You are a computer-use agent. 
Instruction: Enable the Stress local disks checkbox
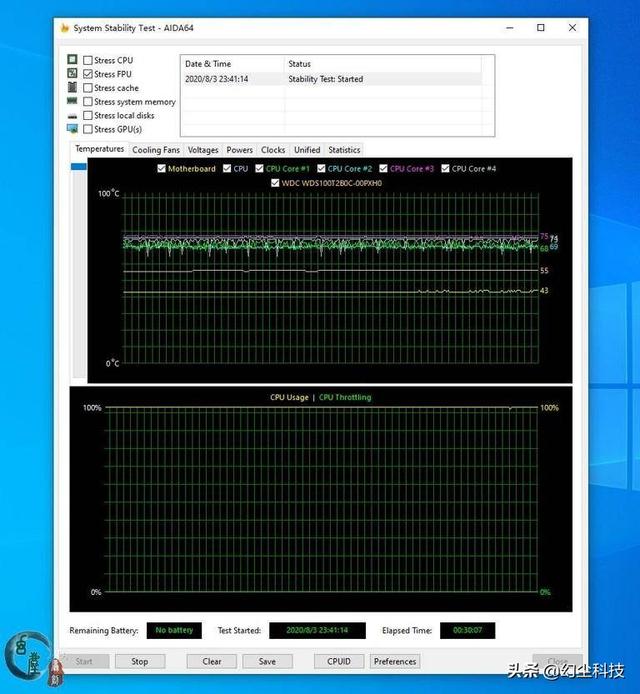tap(88, 115)
